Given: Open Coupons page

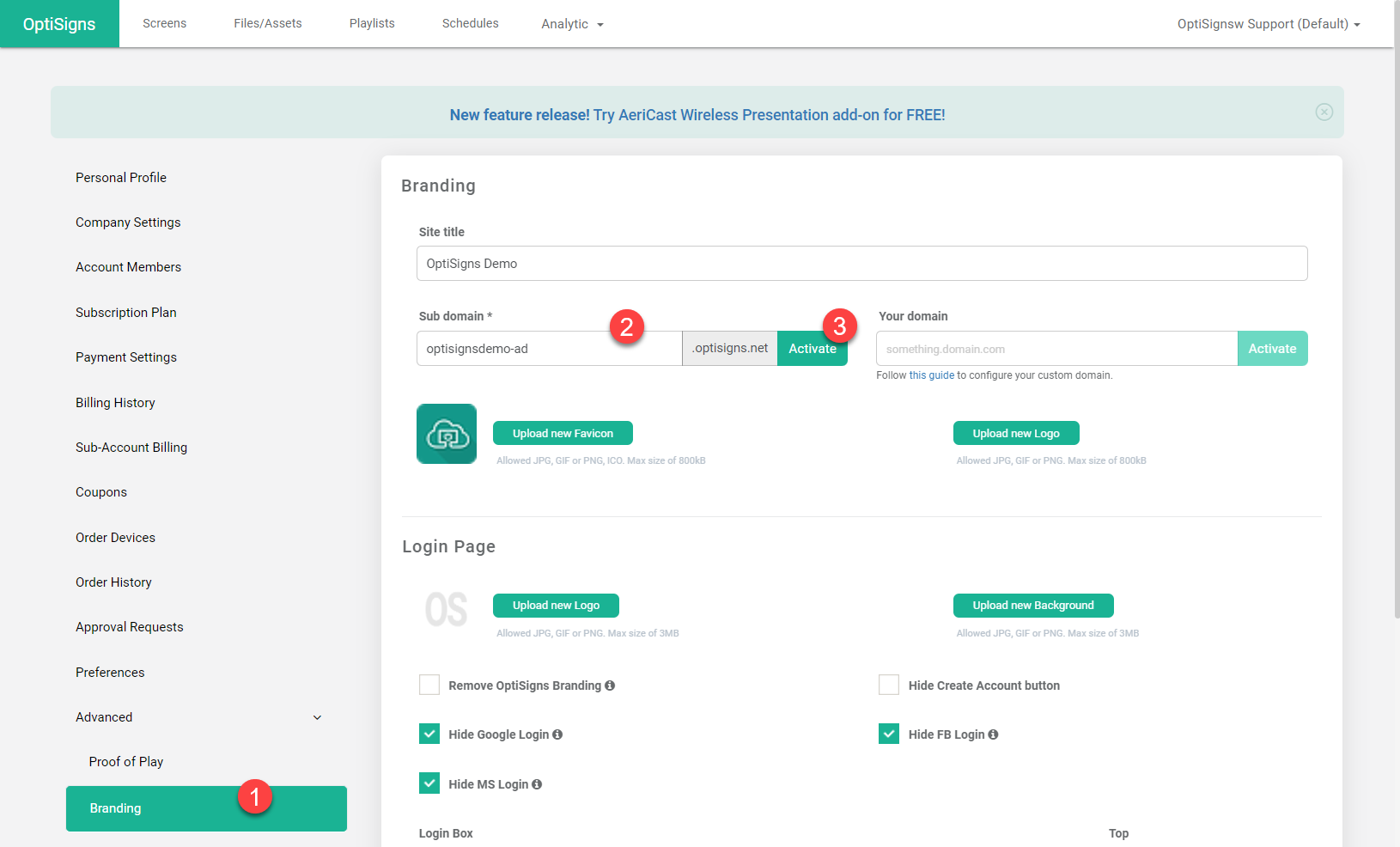Looking at the screenshot, I should click(101, 492).
